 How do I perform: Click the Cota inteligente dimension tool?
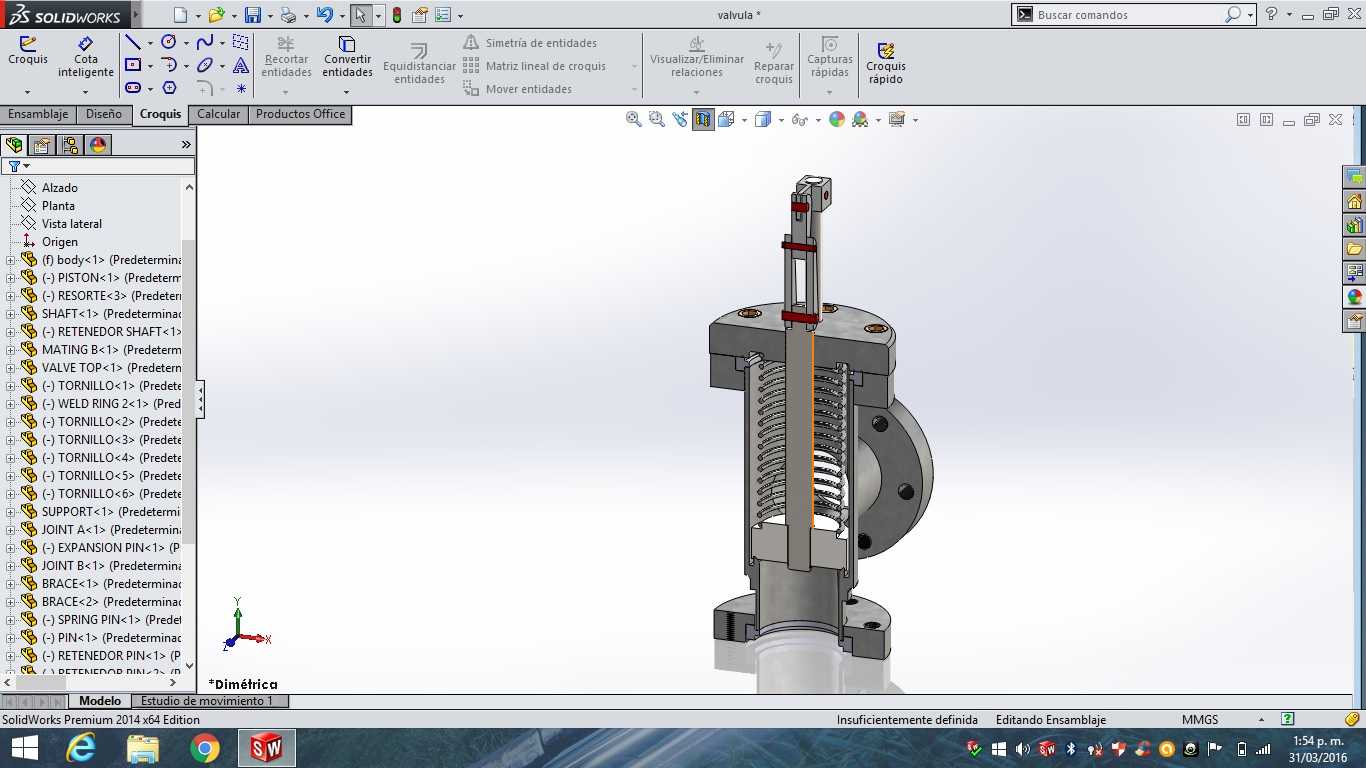[86, 58]
